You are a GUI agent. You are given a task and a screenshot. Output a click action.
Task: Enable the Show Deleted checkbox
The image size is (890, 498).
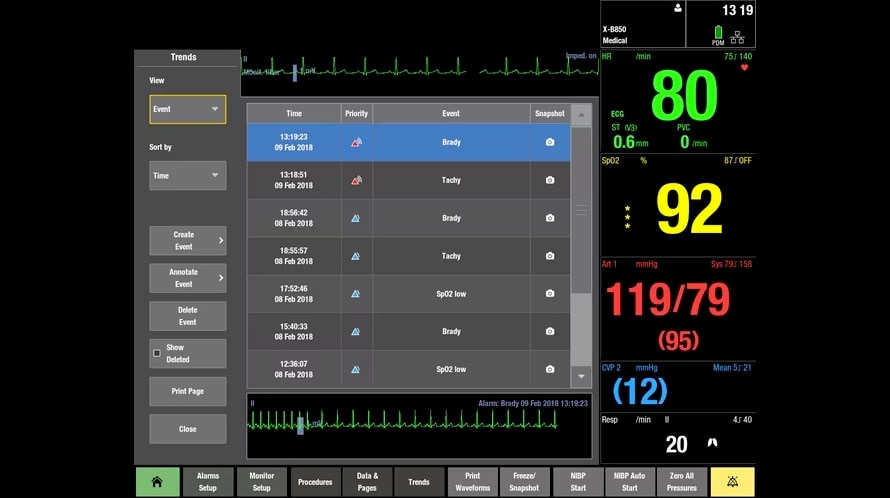tap(156, 353)
